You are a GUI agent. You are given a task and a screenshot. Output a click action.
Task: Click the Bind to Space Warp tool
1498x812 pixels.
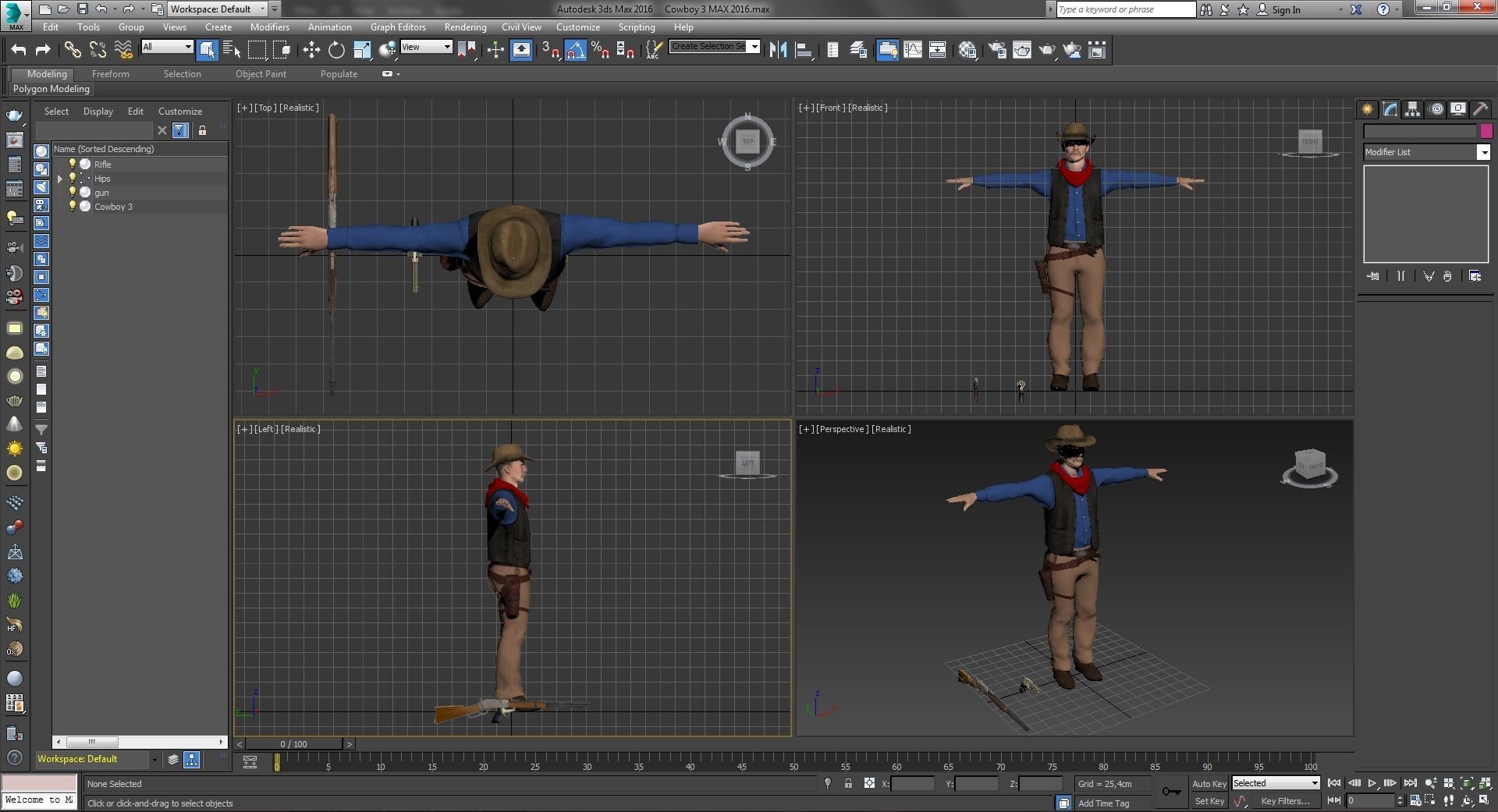(123, 50)
